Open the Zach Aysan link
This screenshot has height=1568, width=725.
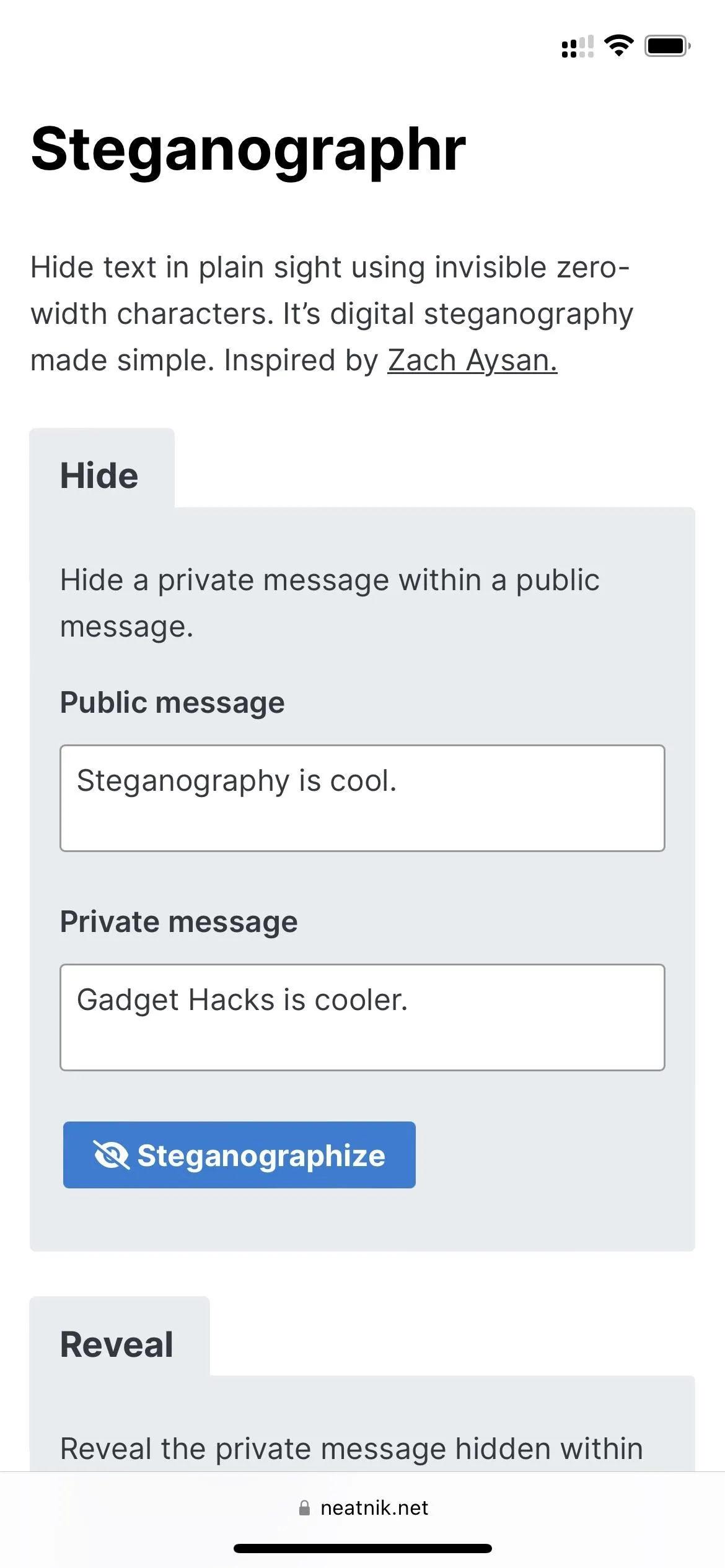click(x=472, y=360)
